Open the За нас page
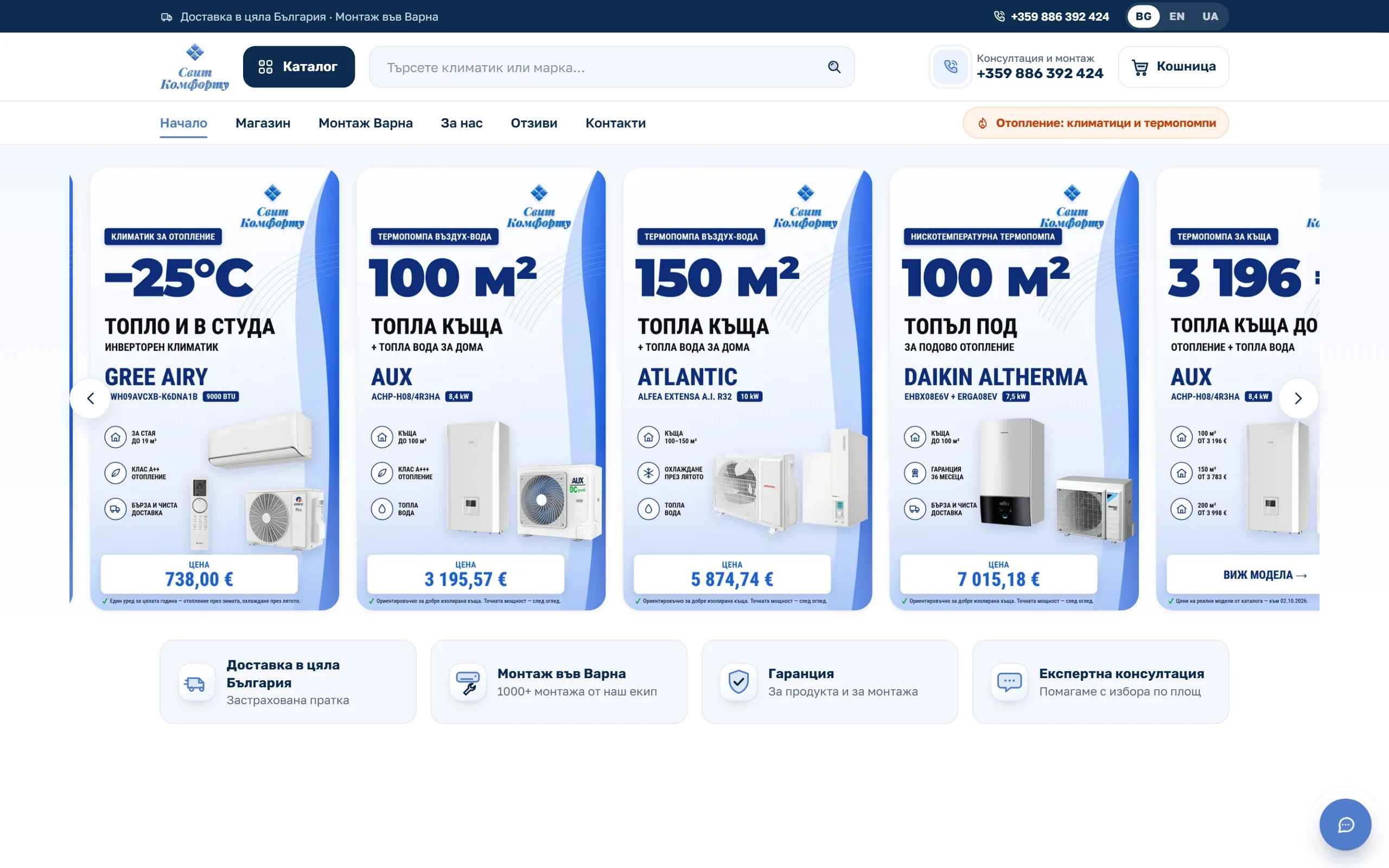The image size is (1389, 868). tap(462, 123)
